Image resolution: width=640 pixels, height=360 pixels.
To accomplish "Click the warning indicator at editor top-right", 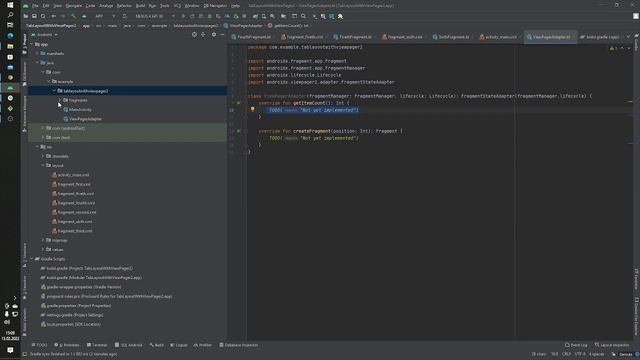I will click(613, 48).
